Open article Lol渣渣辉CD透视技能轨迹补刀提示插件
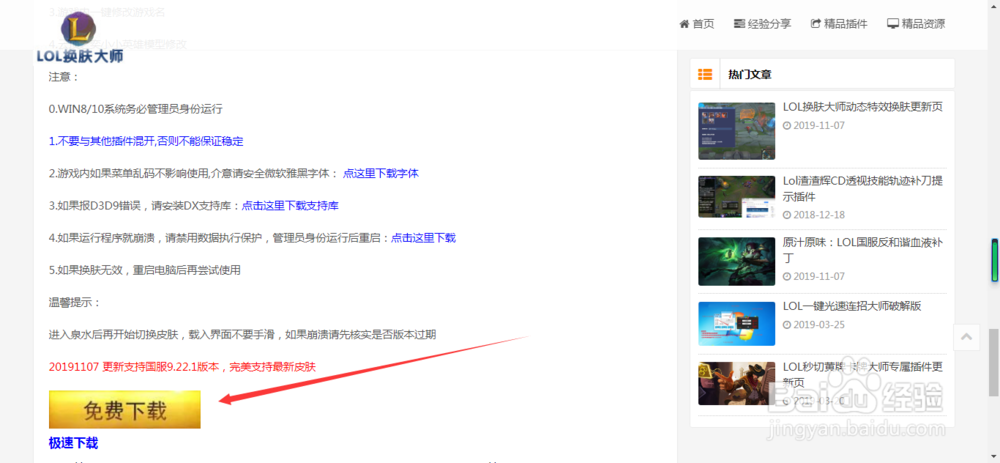This screenshot has width=1000, height=463. (862, 189)
